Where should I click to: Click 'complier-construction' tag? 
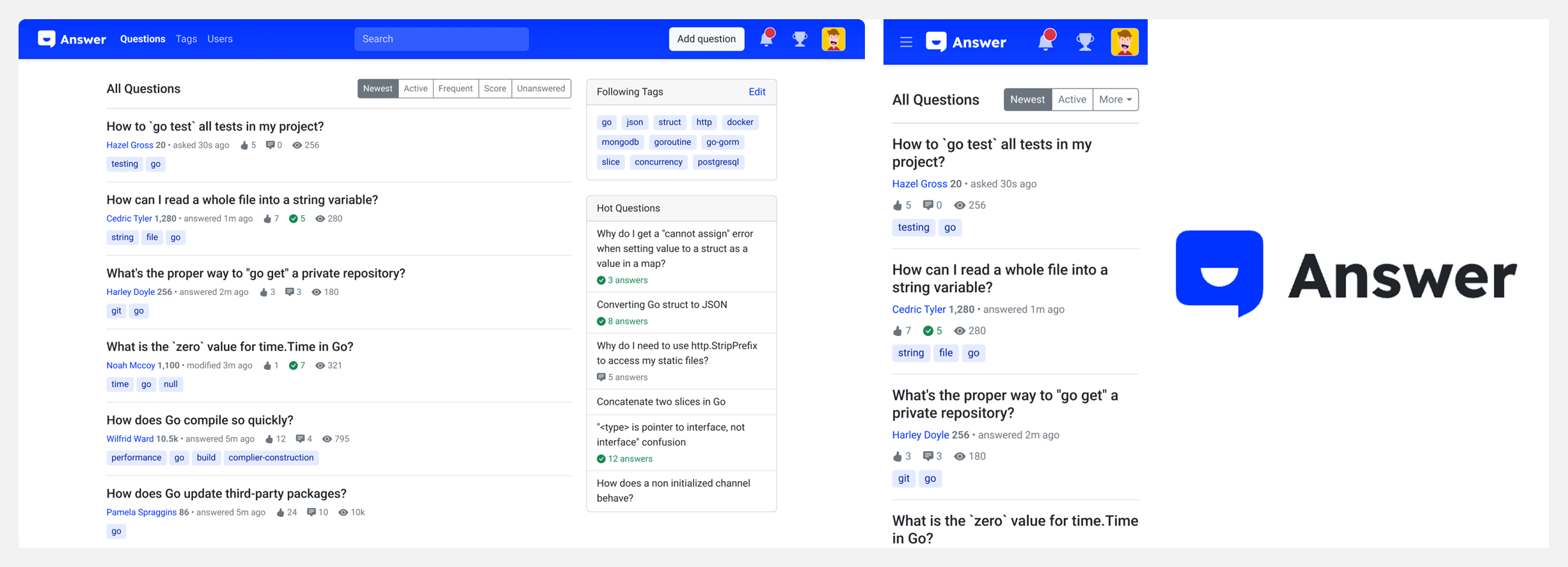pyautogui.click(x=271, y=458)
